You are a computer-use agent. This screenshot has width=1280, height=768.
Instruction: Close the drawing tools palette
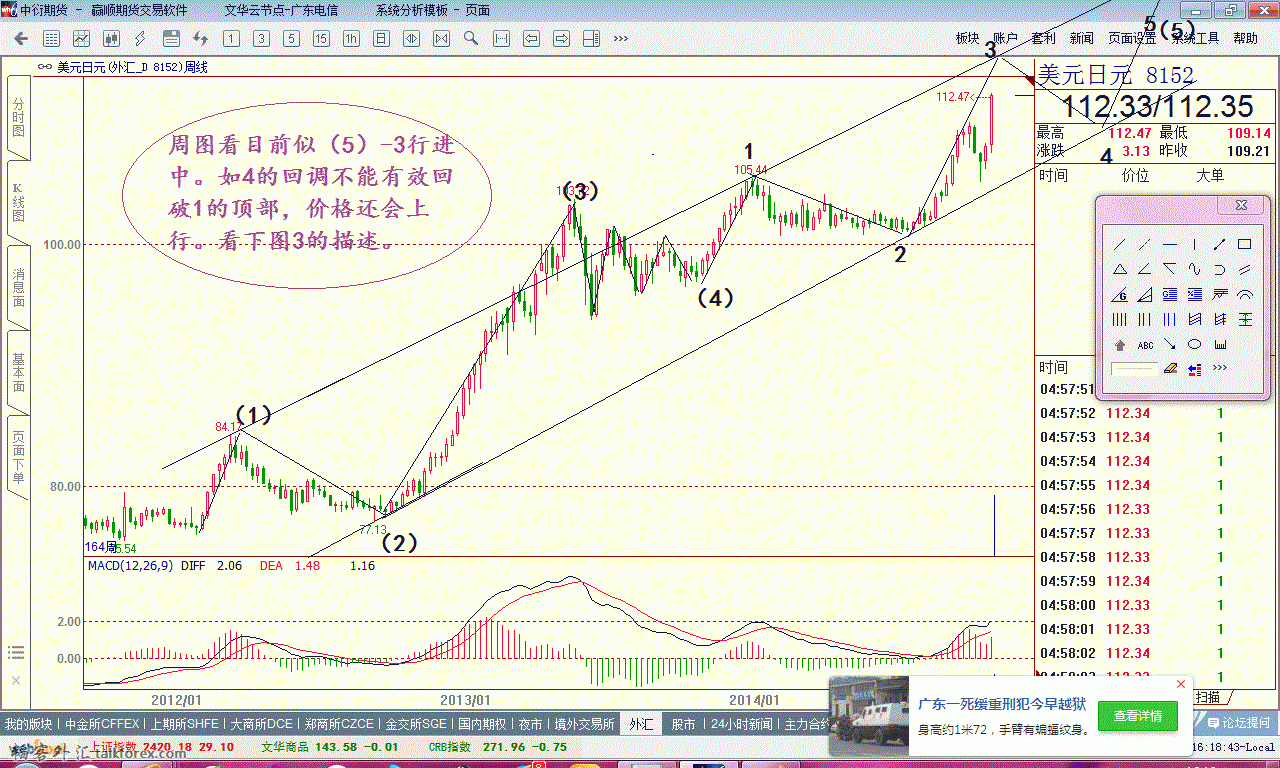[1241, 205]
